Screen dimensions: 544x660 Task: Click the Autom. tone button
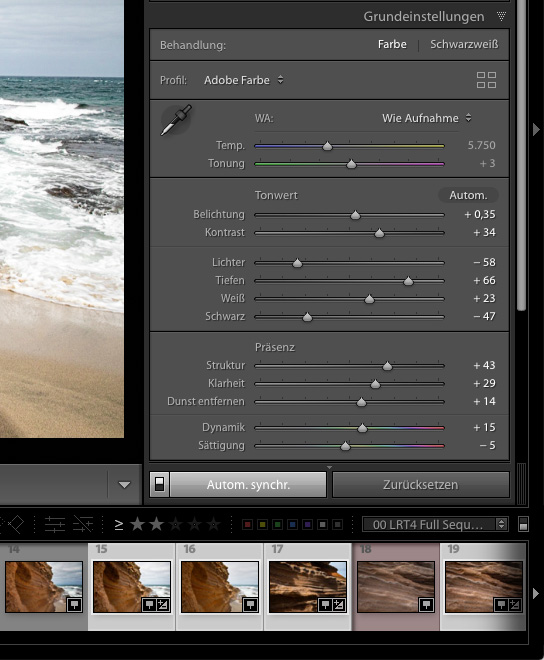point(468,195)
